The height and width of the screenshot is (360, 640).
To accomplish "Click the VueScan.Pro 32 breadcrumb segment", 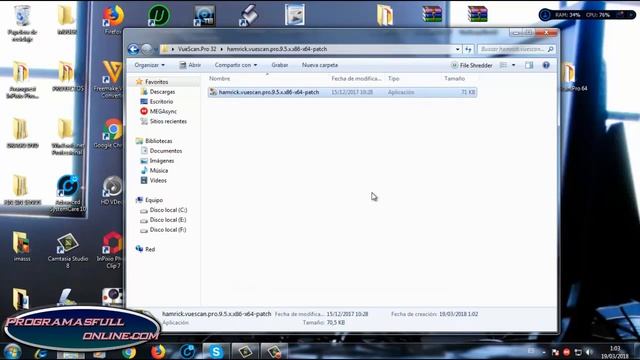I will (197, 49).
